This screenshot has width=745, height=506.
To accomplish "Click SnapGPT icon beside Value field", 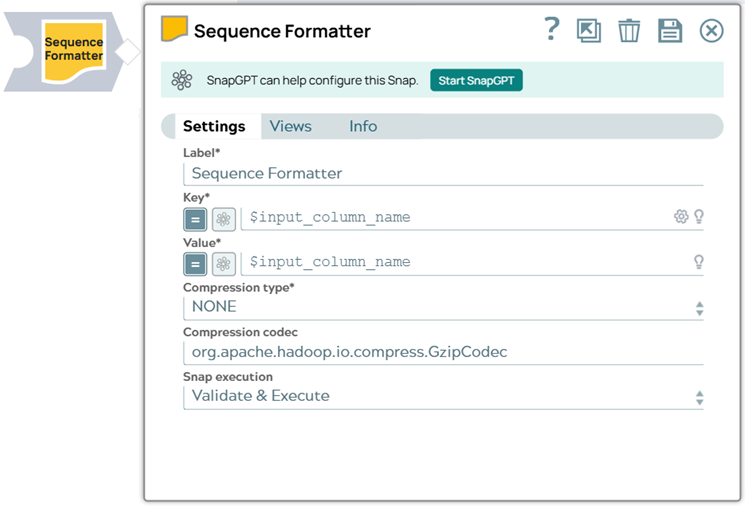I will pos(223,264).
